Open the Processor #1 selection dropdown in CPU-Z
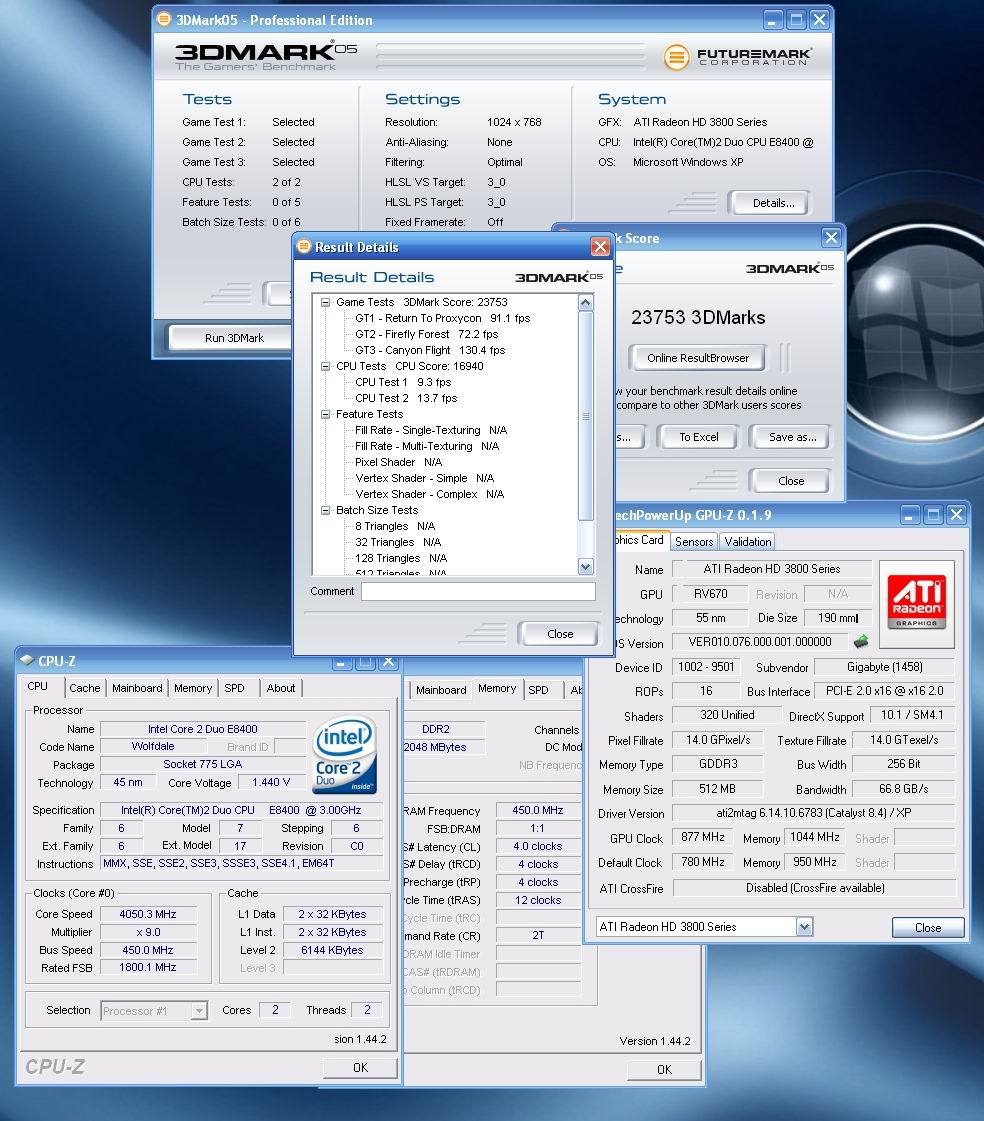The image size is (984, 1121). 200,1010
